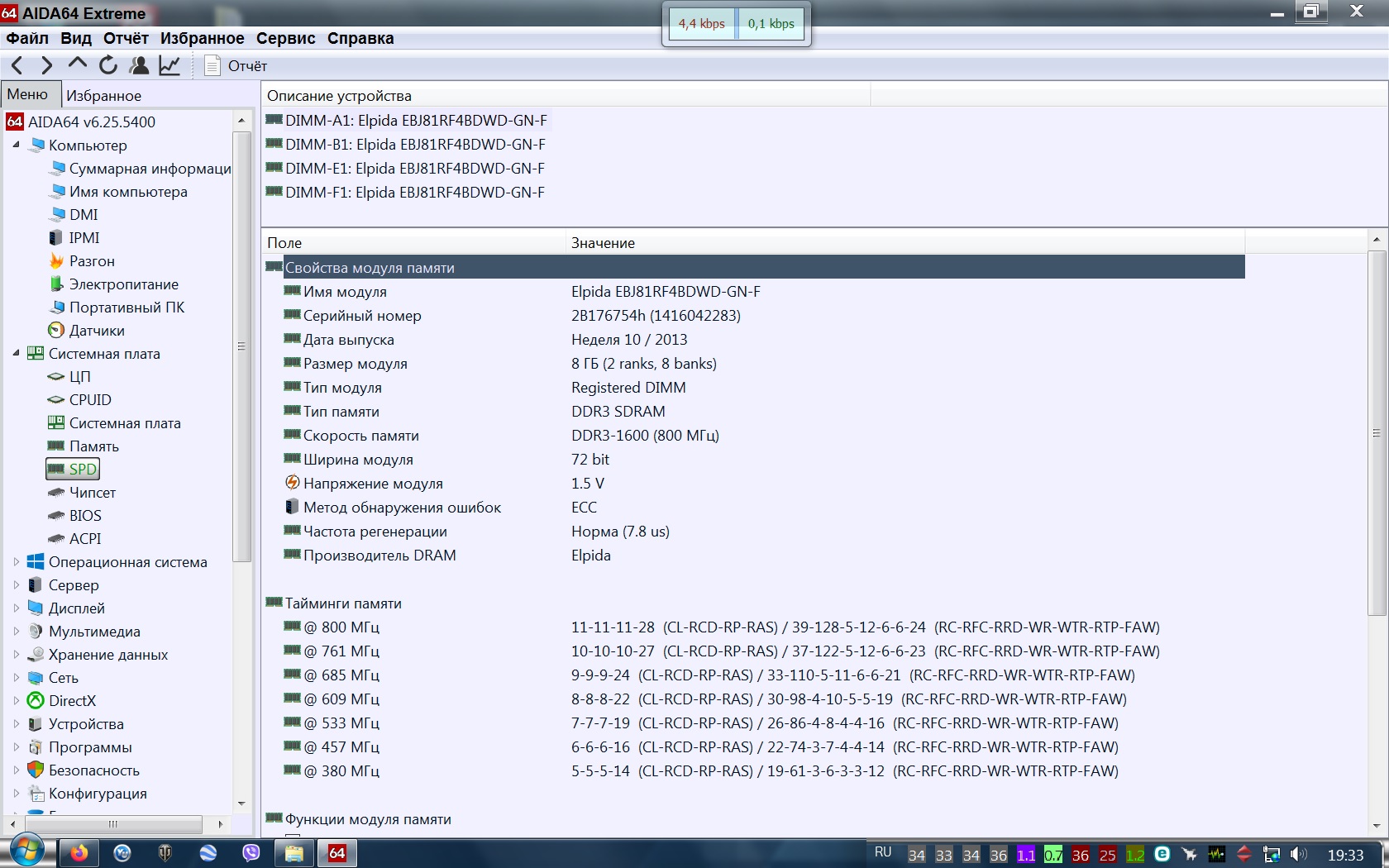Open the Вид menu
This screenshot has width=1389, height=868.
point(76,38)
